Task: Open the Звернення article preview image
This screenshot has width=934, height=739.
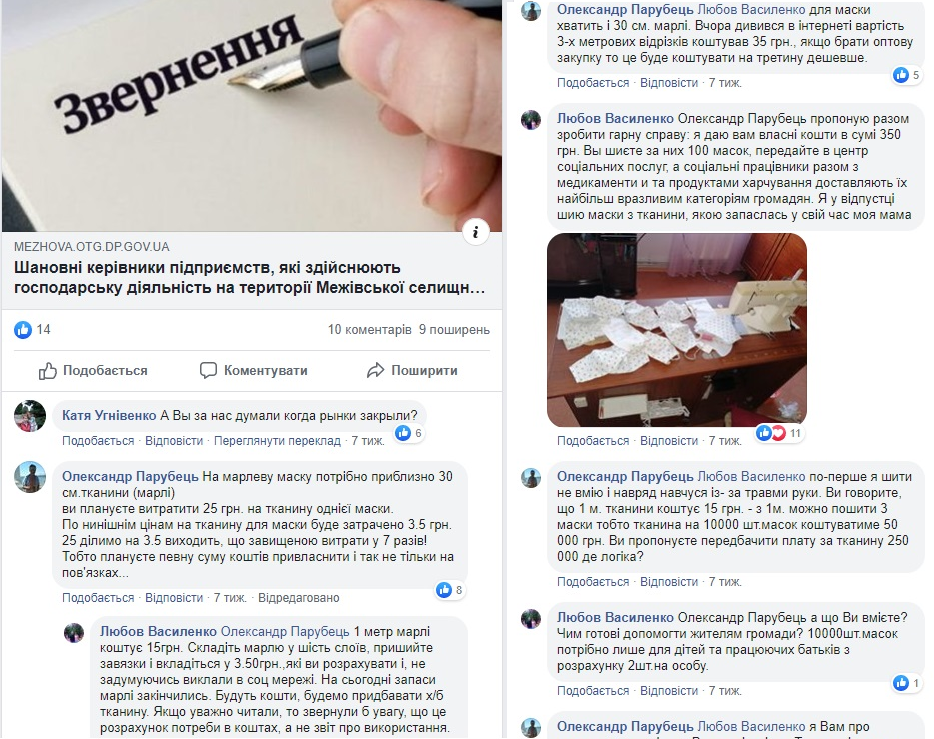Action: pos(252,116)
